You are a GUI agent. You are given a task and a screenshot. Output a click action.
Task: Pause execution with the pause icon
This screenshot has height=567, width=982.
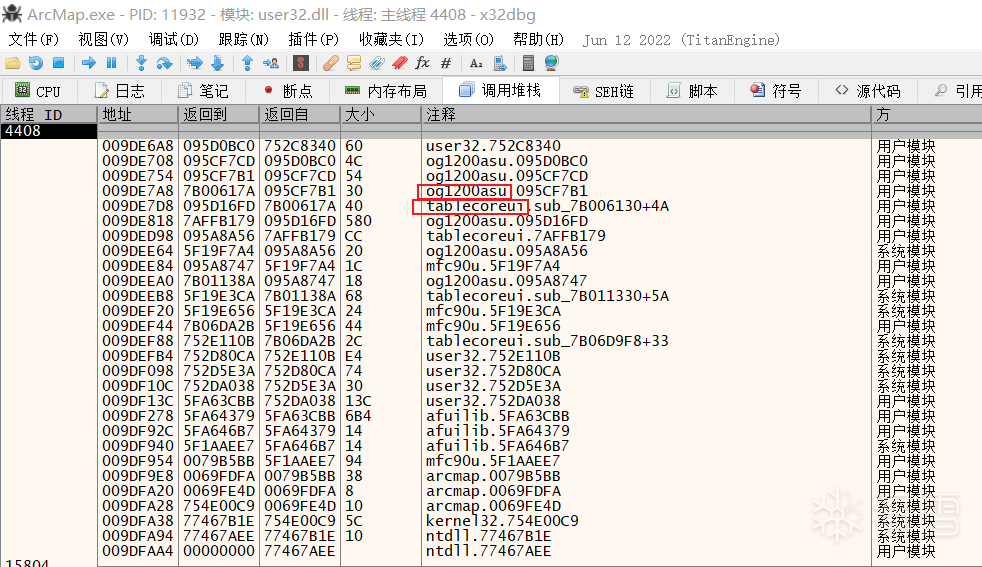(111, 63)
